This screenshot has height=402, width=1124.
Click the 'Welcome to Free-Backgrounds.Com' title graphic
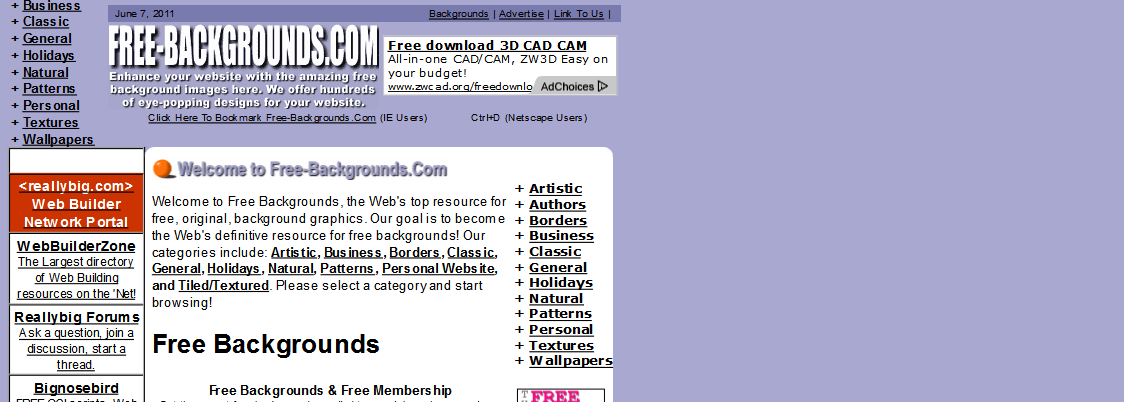tap(313, 170)
